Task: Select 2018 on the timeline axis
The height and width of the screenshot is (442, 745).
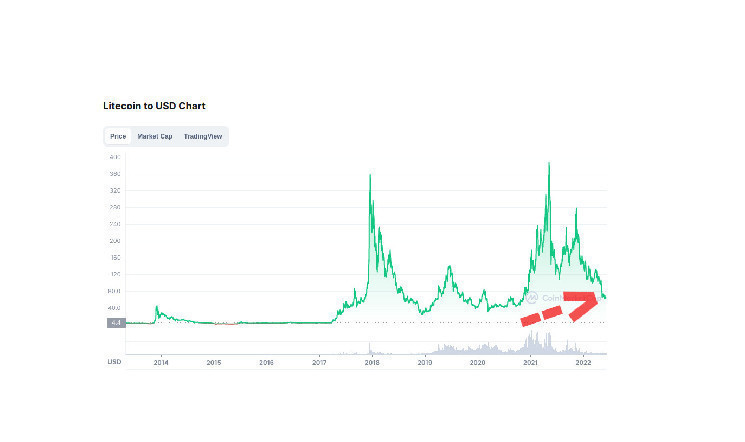Action: pyautogui.click(x=371, y=362)
